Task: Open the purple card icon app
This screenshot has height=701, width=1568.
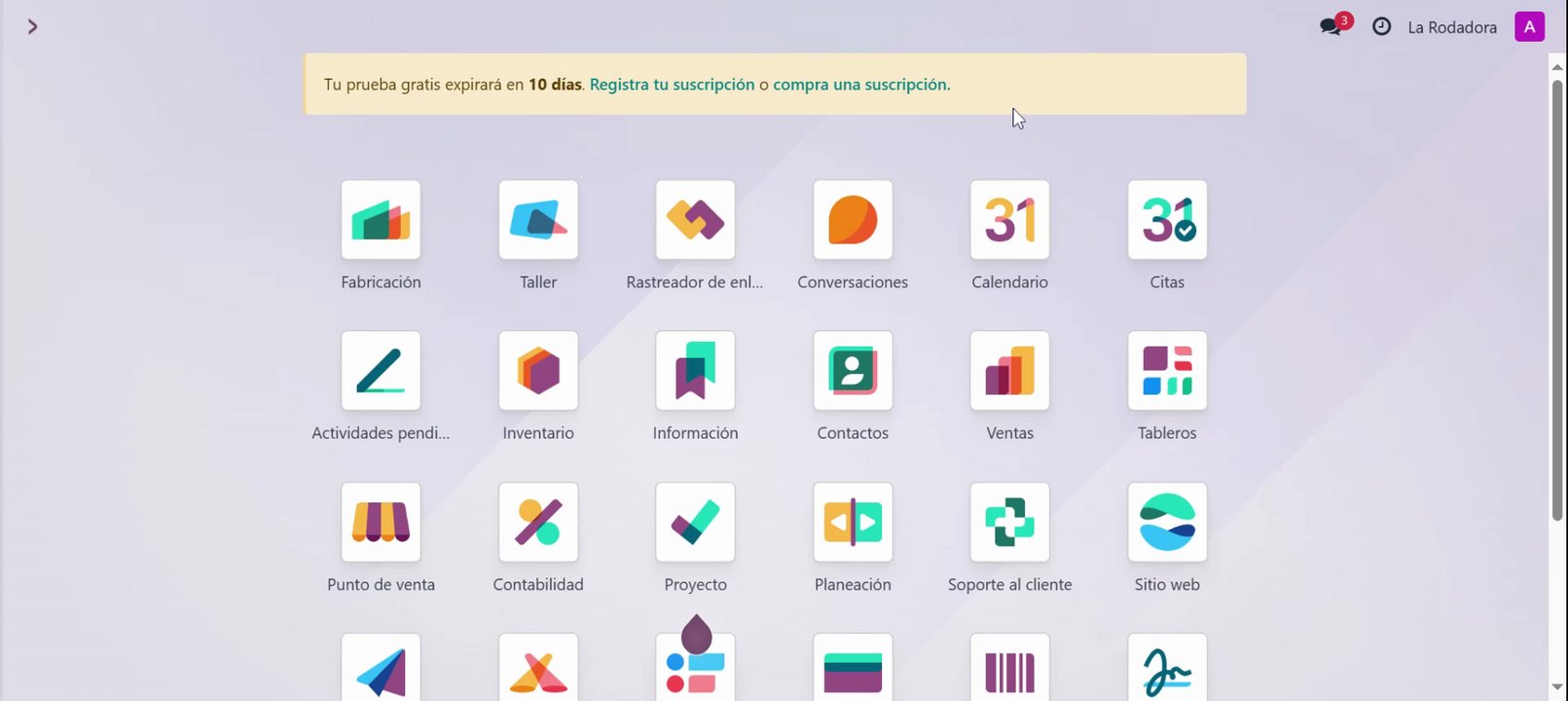Action: click(x=853, y=668)
